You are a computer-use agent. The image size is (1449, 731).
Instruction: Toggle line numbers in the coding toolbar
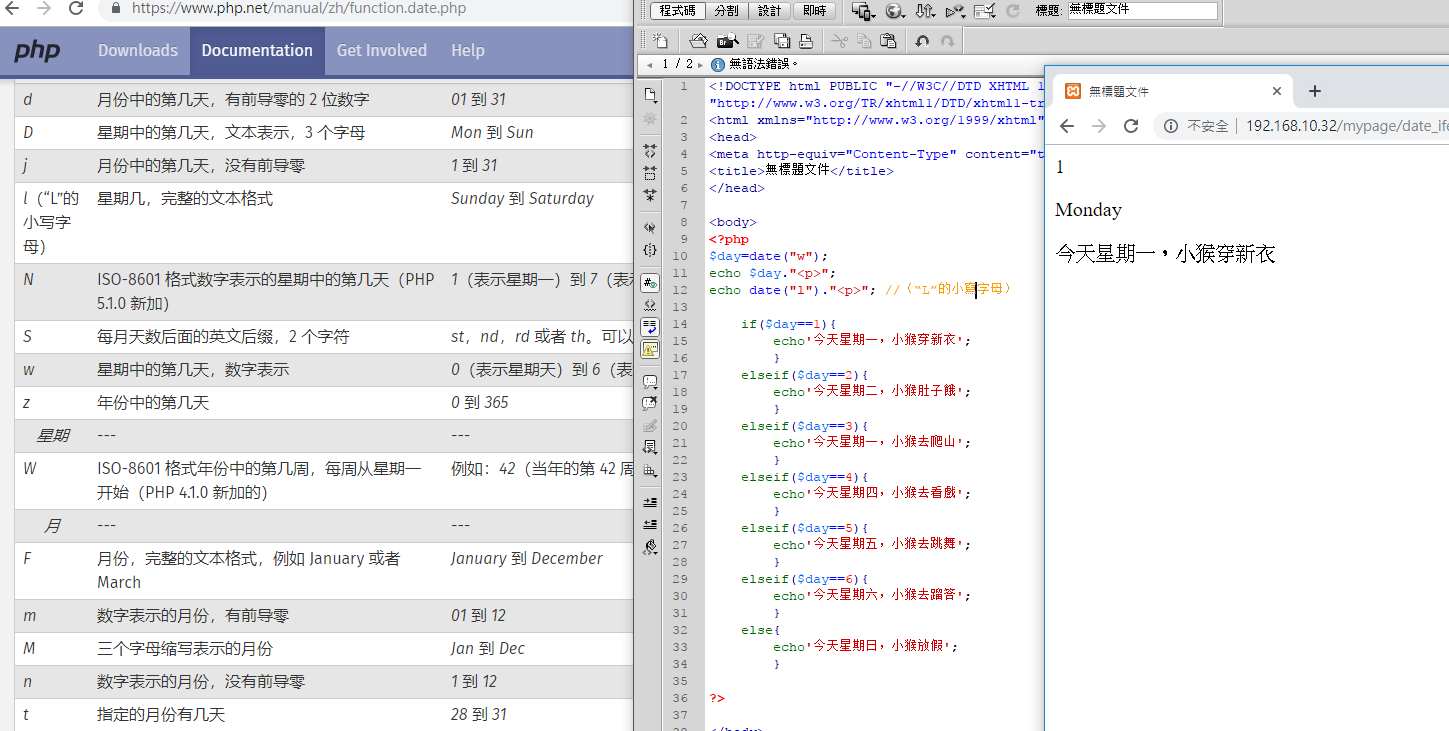pos(650,284)
